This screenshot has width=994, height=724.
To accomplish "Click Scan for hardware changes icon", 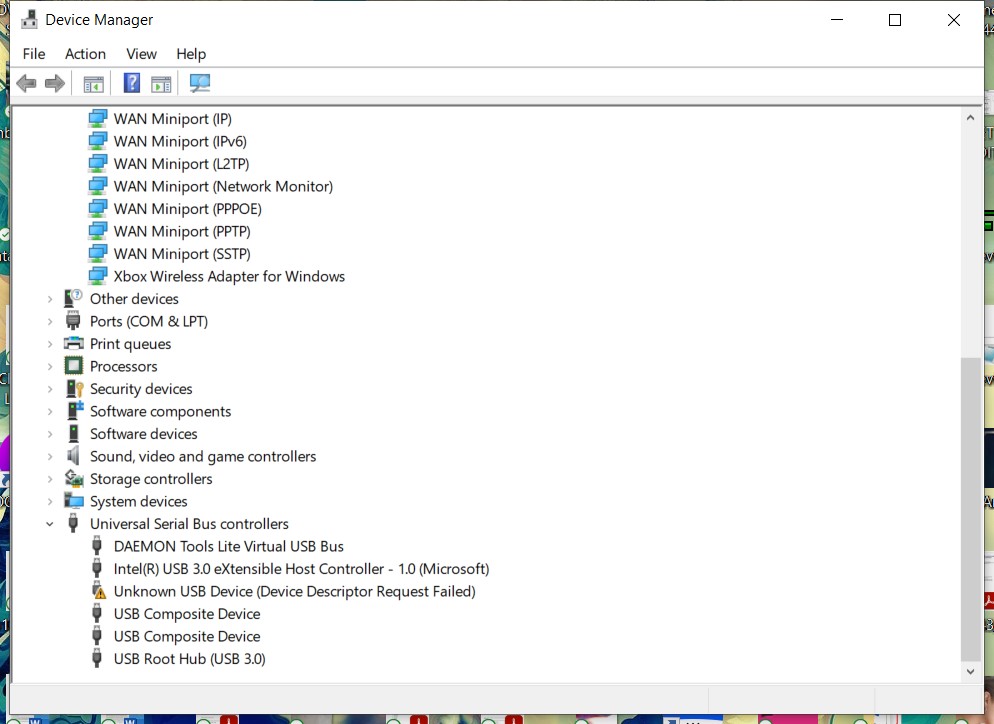I will [x=200, y=84].
